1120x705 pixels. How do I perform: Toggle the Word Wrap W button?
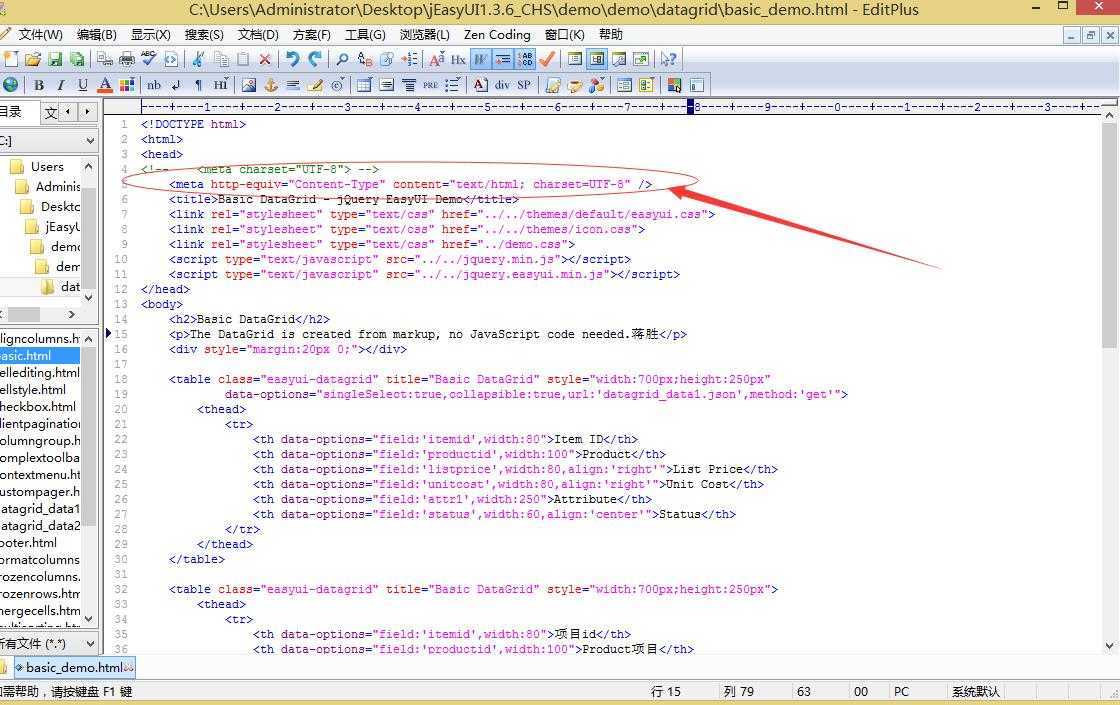(481, 59)
